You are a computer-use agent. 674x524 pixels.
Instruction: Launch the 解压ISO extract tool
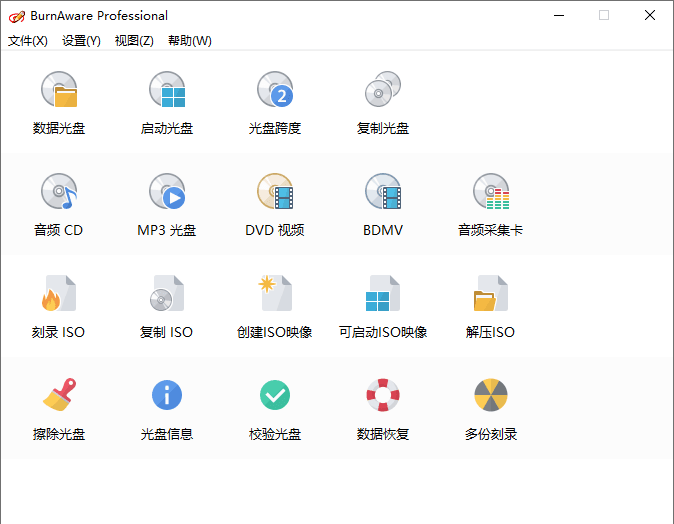point(490,307)
